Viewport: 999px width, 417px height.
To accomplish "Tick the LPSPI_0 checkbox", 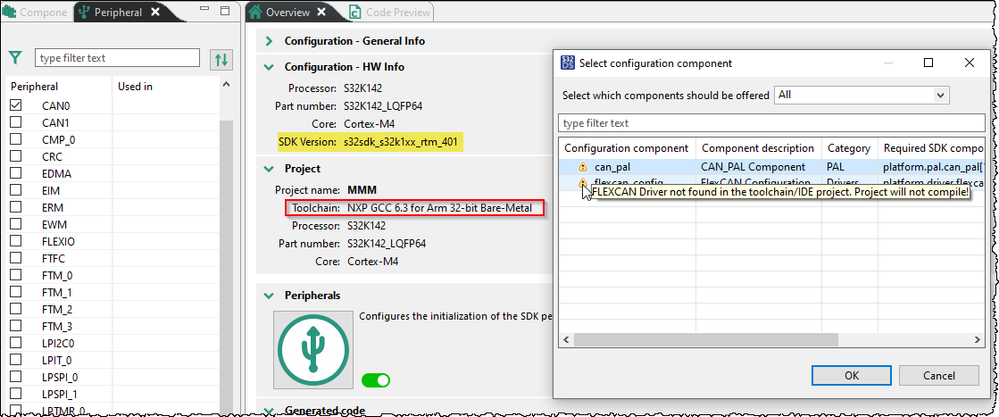I will click(x=16, y=378).
